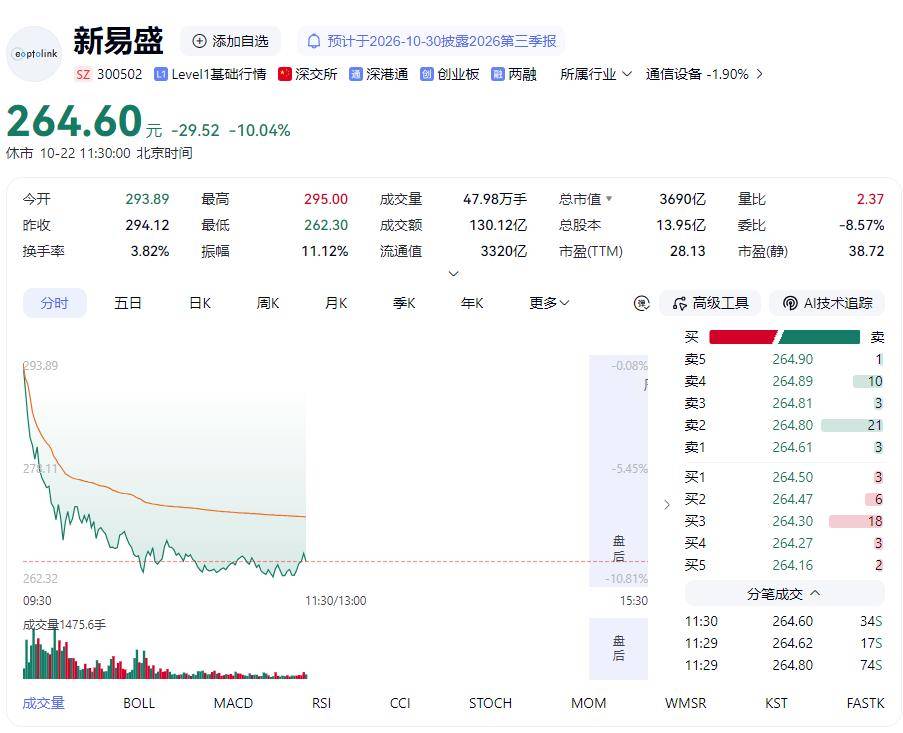This screenshot has width=903, height=733.
Task: Select 卖4 price 264.89
Action: pyautogui.click(x=792, y=381)
